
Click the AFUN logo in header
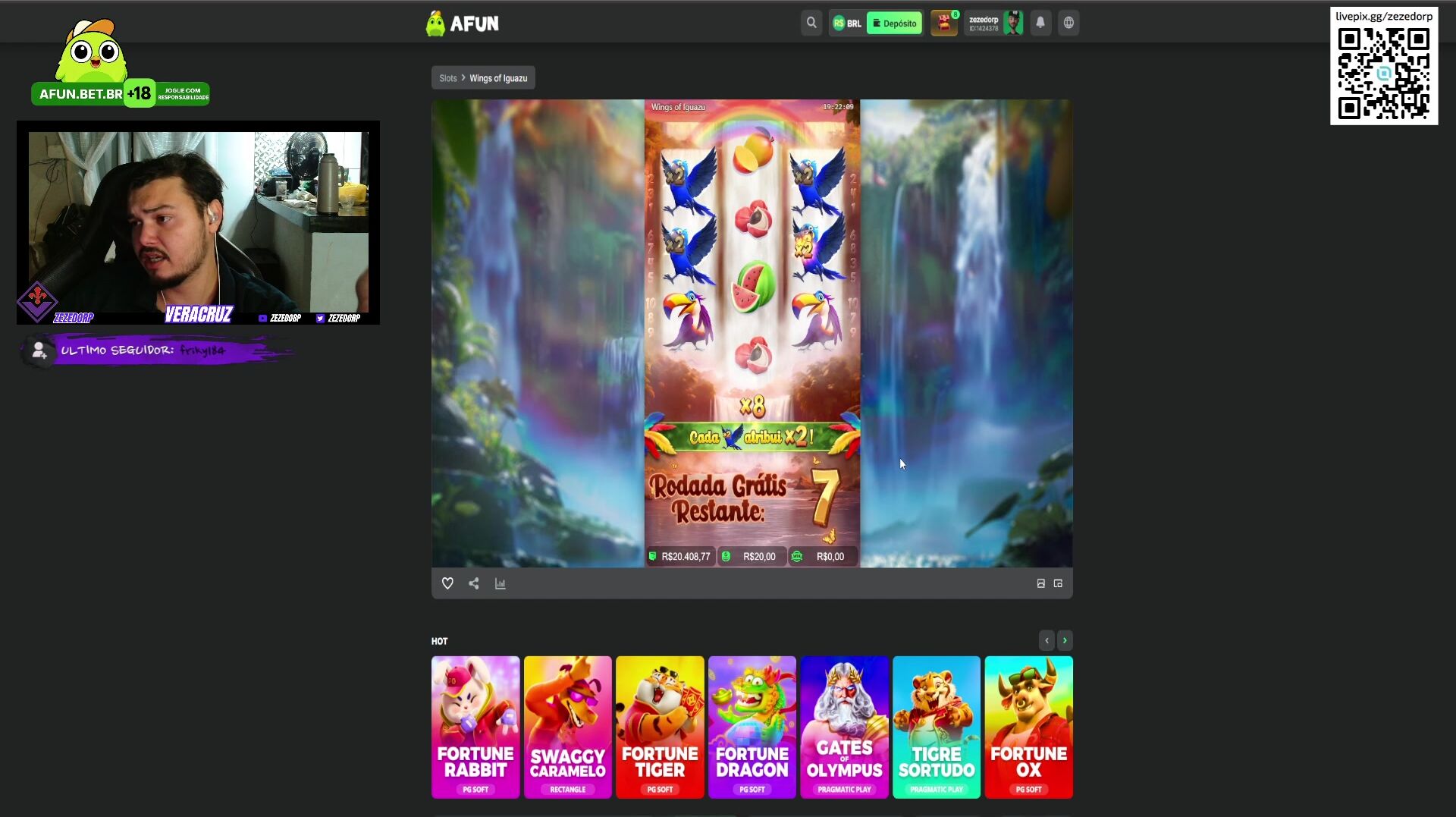pyautogui.click(x=463, y=24)
